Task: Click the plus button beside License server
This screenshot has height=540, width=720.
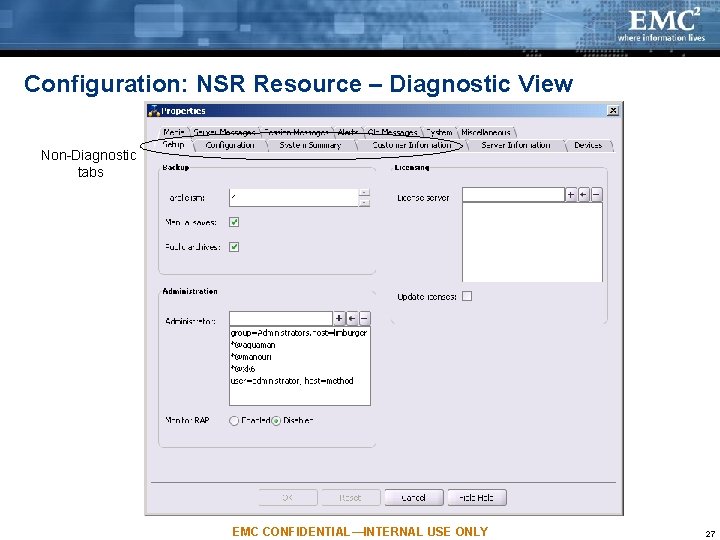Action: [x=571, y=195]
